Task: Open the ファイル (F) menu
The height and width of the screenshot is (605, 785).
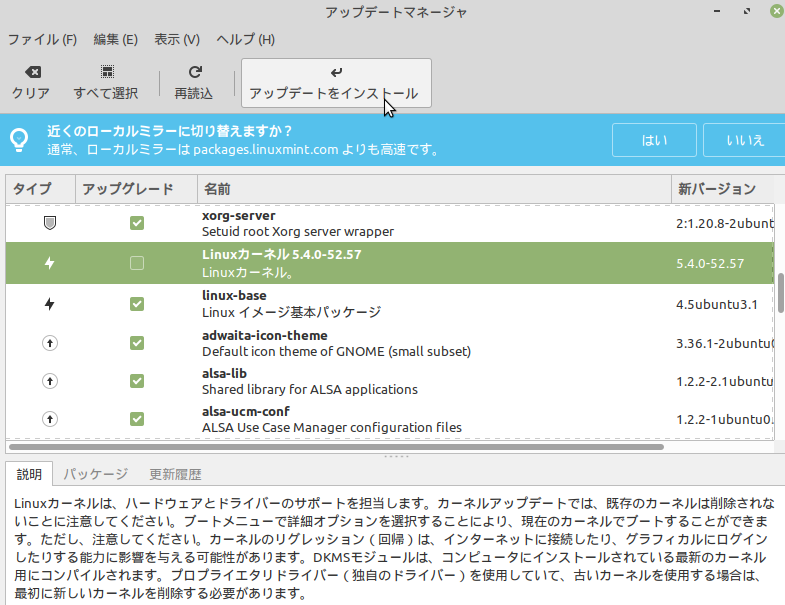Action: pyautogui.click(x=42, y=40)
